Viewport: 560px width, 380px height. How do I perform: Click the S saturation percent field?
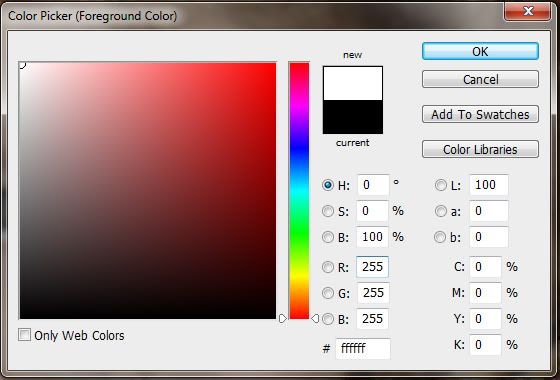tap(372, 211)
